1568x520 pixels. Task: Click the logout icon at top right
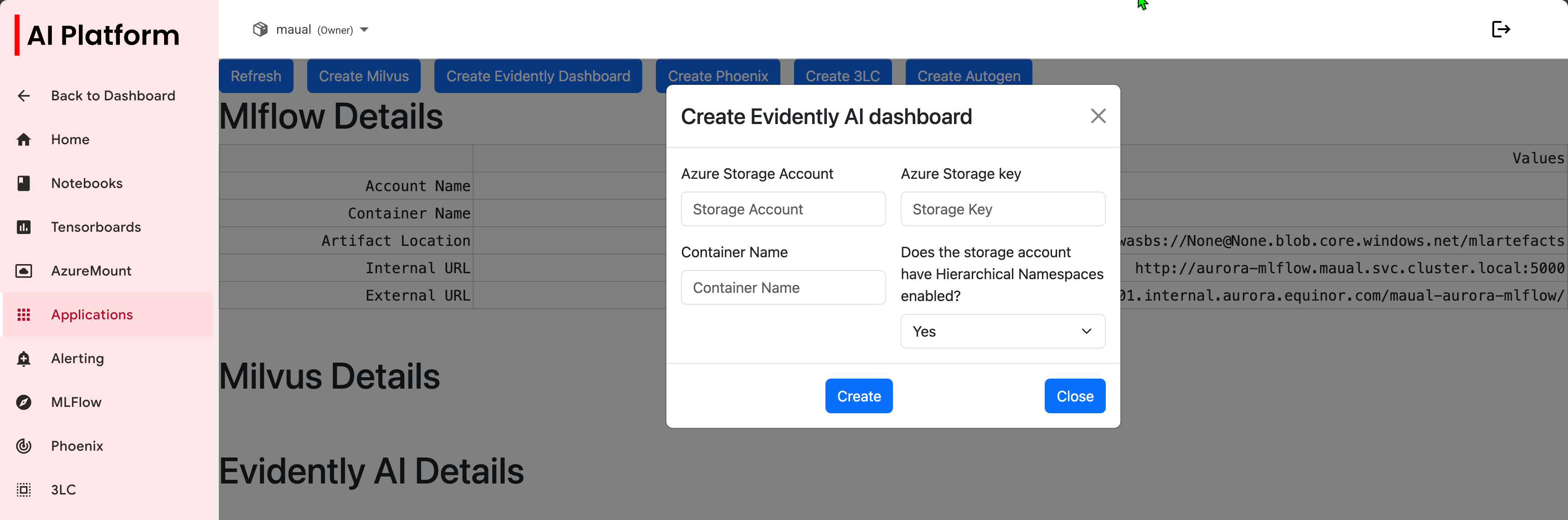1501,29
